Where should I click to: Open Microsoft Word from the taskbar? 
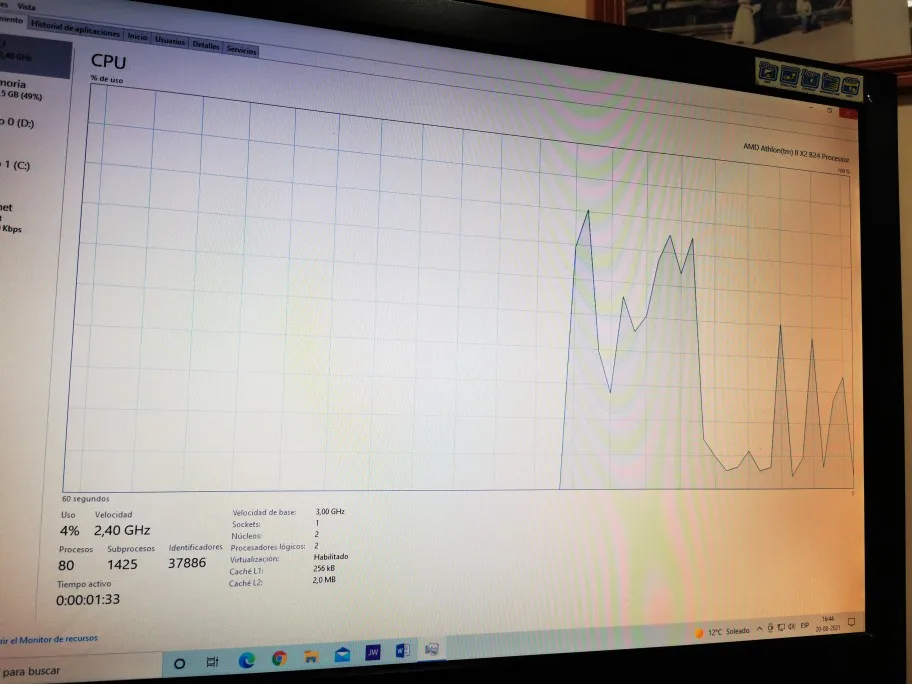402,650
